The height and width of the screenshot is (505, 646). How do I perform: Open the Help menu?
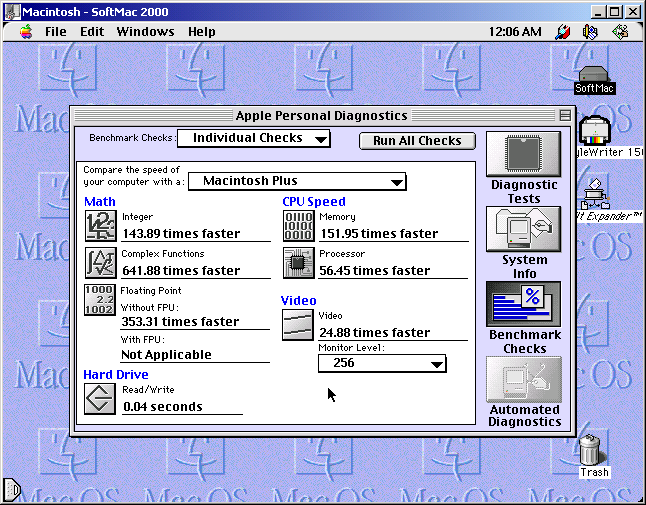tap(201, 32)
